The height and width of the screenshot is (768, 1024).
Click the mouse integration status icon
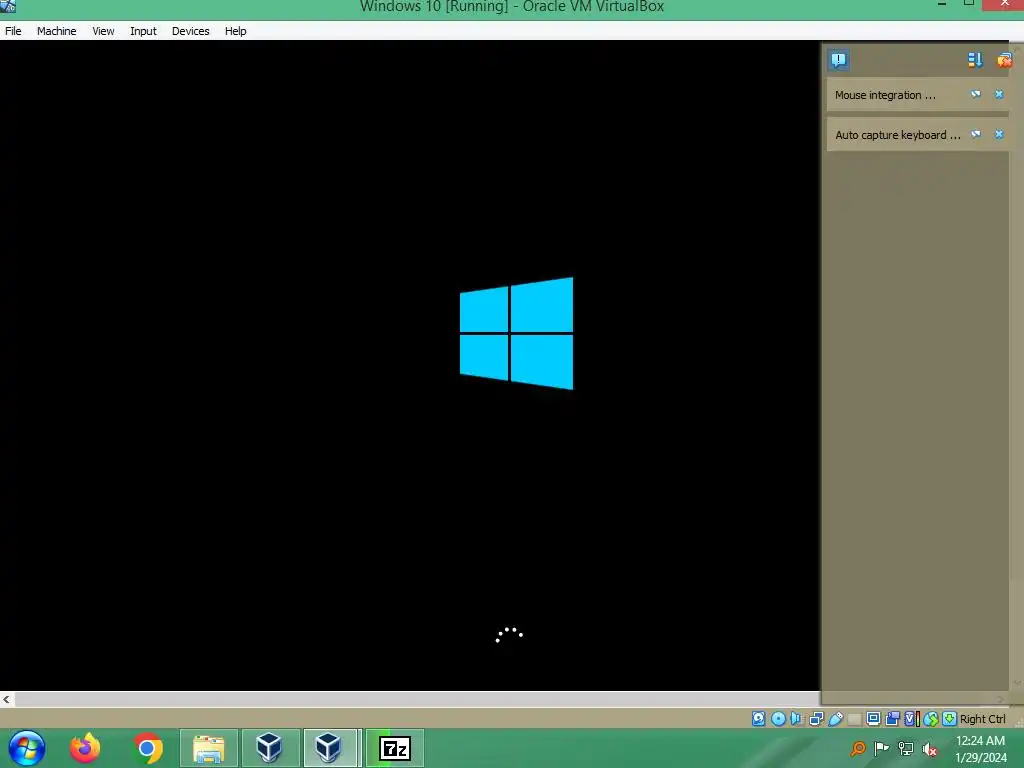point(931,718)
